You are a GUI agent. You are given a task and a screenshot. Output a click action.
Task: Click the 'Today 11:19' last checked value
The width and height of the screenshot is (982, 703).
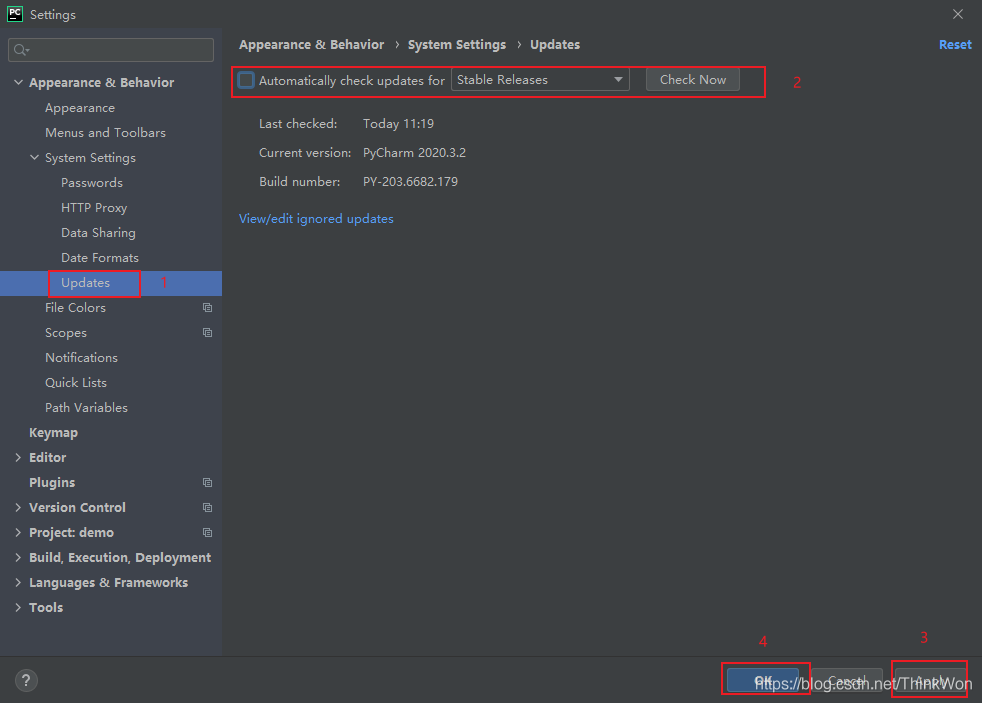pyautogui.click(x=398, y=124)
